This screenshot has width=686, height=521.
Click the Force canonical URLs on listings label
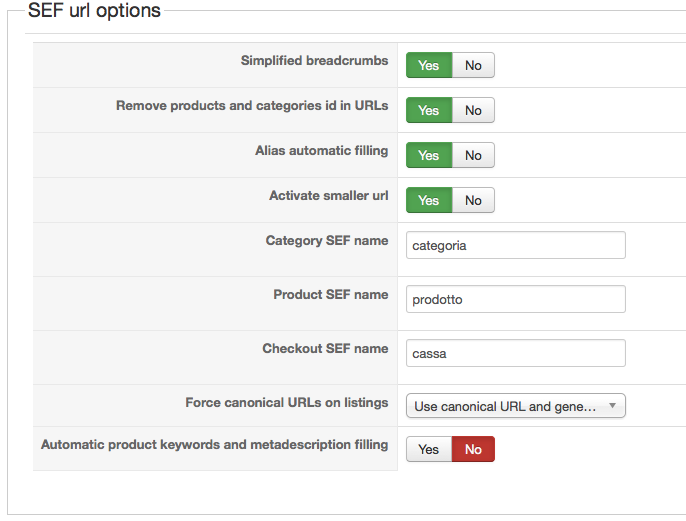pos(286,403)
